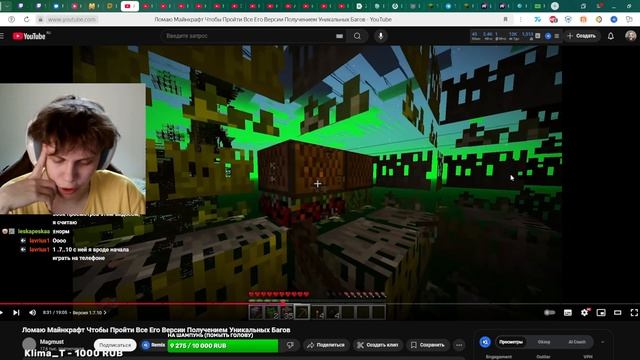Click the blue vidIQ panel logo
Image resolution: width=640 pixels, height=360 pixels.
click(x=485, y=342)
